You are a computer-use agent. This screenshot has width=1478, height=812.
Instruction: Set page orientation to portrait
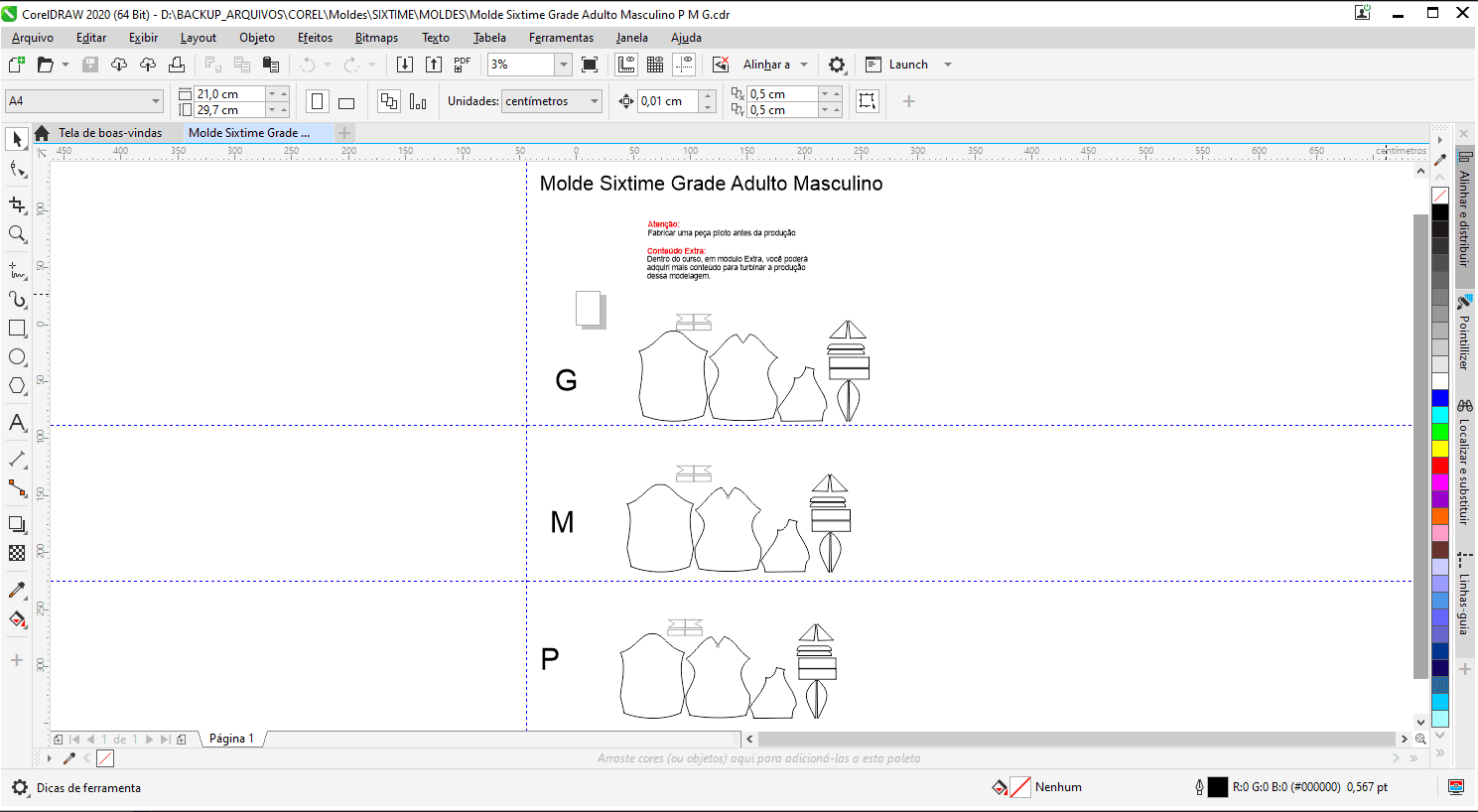[318, 101]
